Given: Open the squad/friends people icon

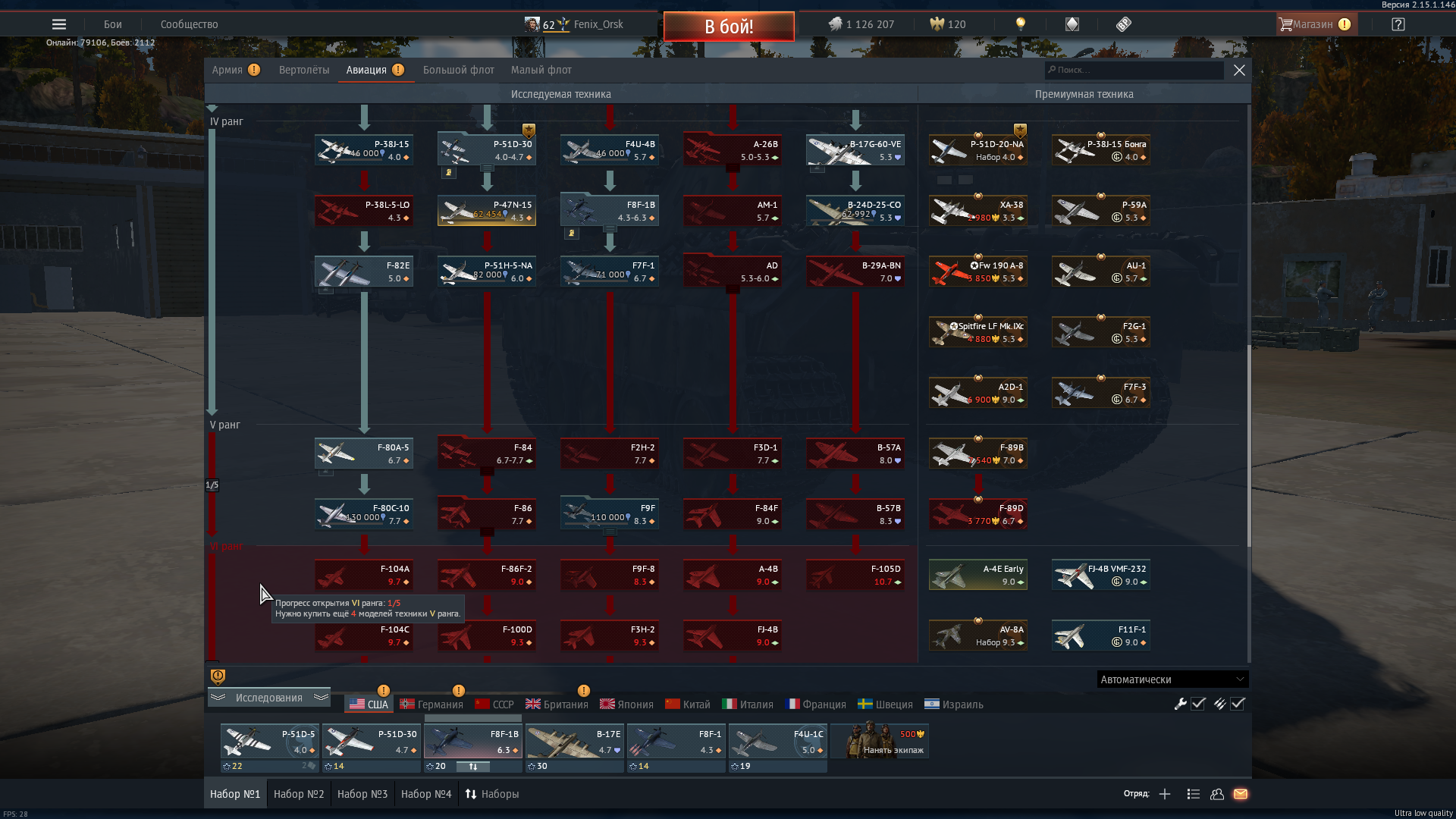Looking at the screenshot, I should (x=1217, y=794).
